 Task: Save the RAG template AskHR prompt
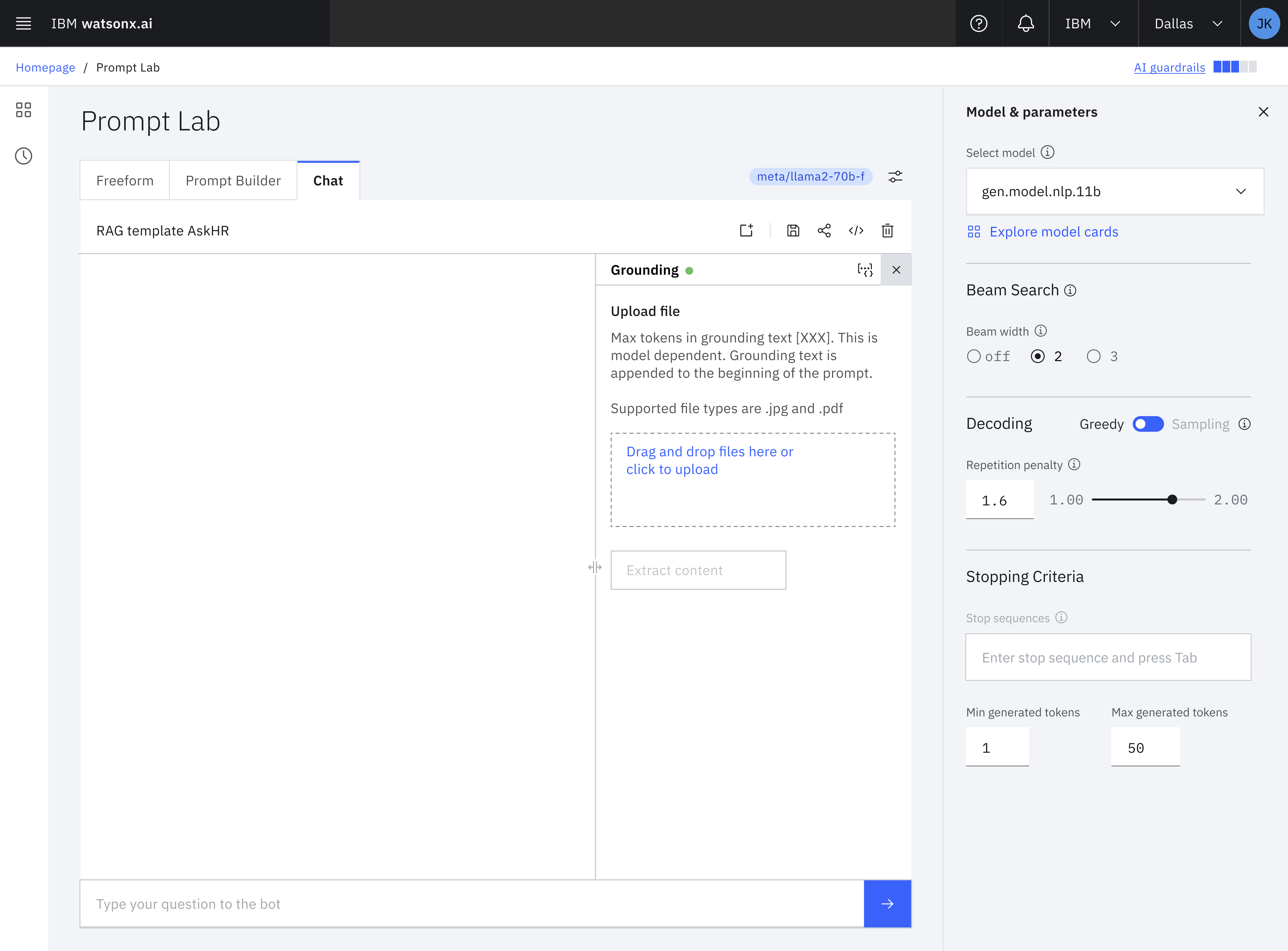click(793, 230)
